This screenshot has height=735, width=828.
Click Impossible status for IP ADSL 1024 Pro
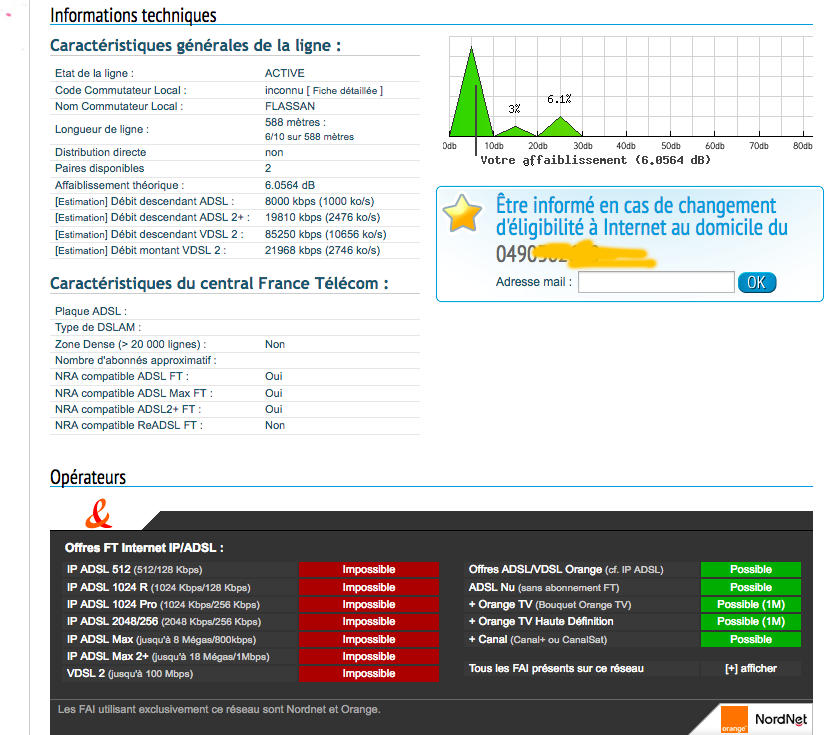click(369, 605)
